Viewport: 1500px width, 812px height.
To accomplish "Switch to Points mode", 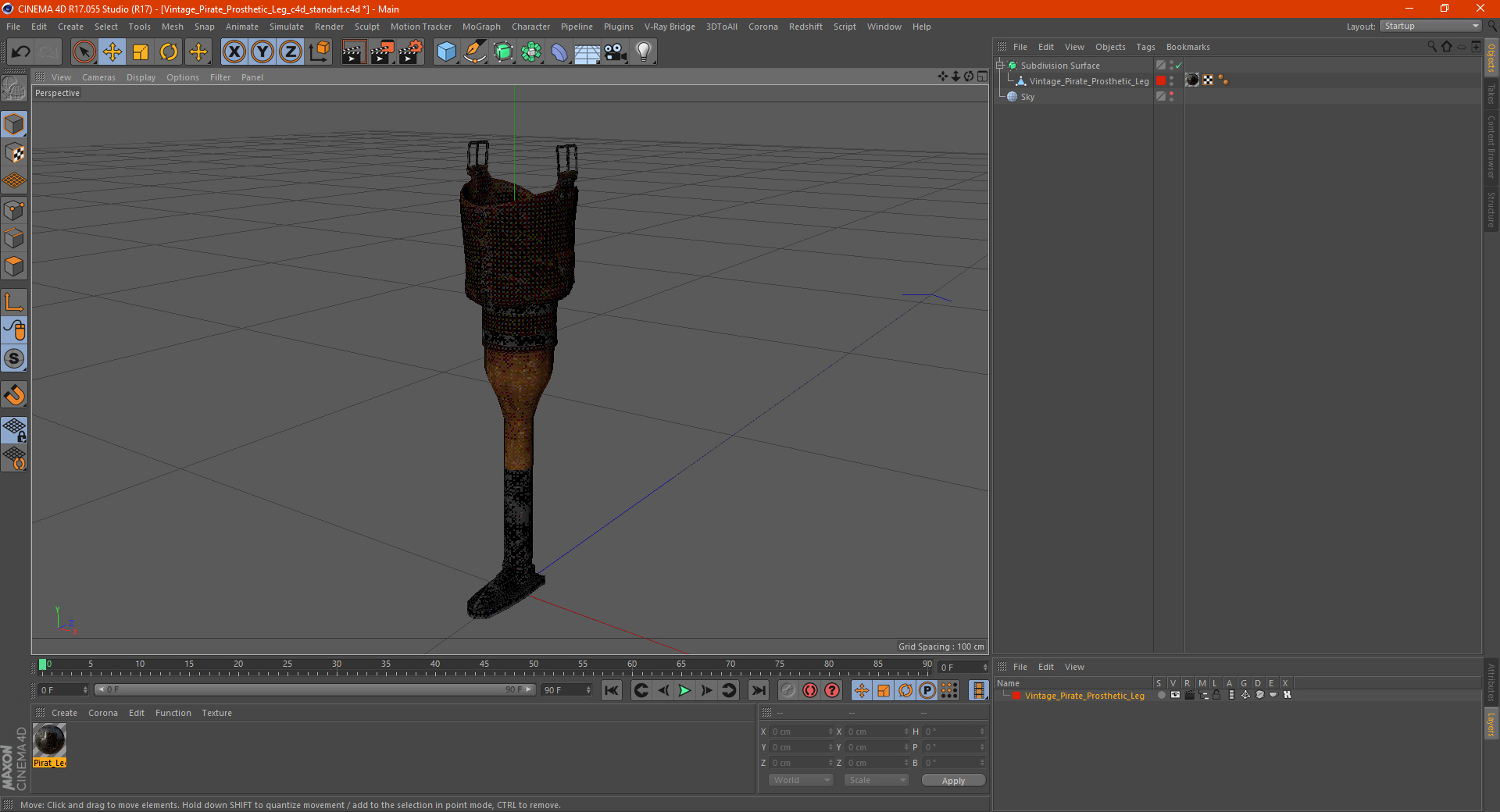I will (x=14, y=210).
